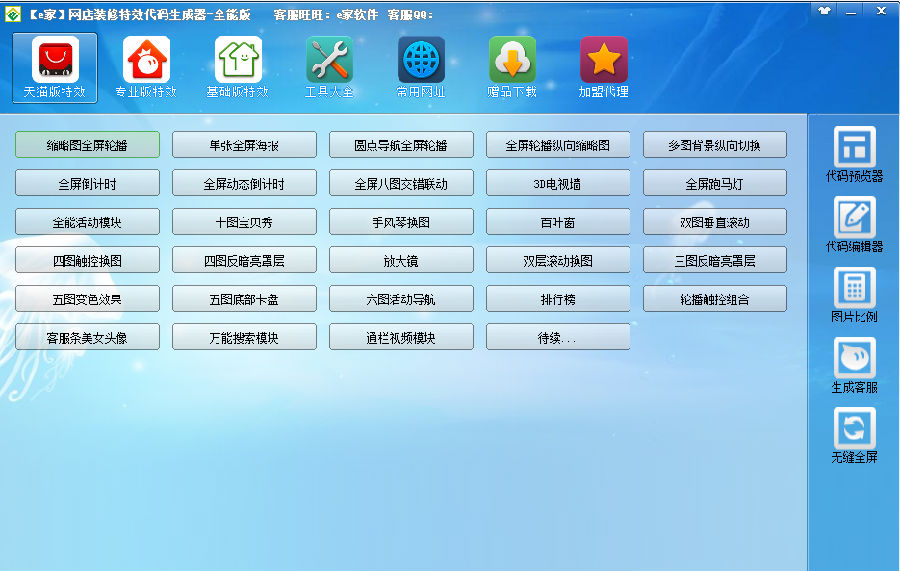The image size is (900, 571).
Task: Open the 代码预览器 code previewer icon
Action: [854, 148]
